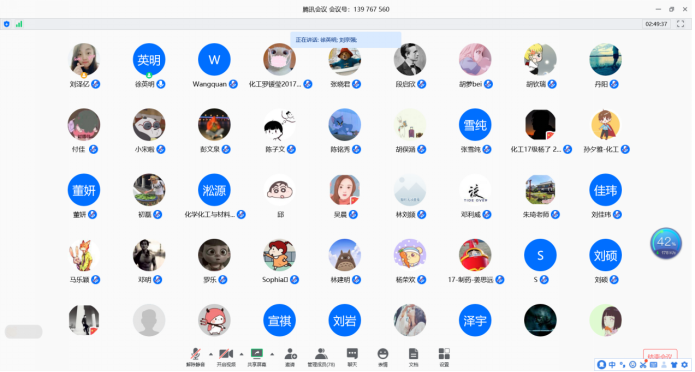Expand camera options arrow
Viewport: 695px width, 372px height.
(241, 354)
